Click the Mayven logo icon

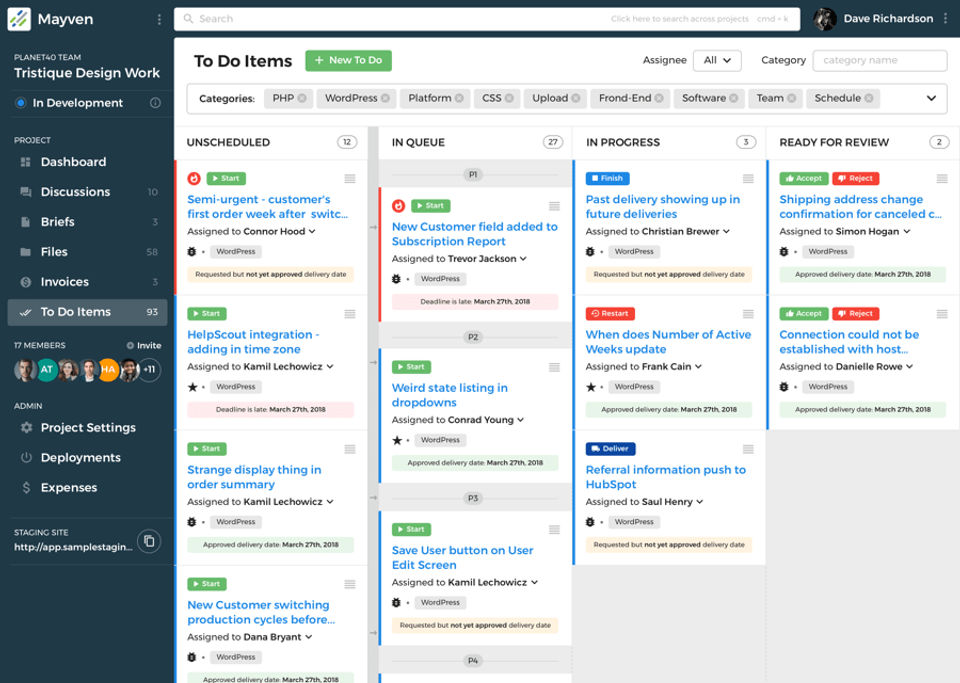[x=19, y=19]
